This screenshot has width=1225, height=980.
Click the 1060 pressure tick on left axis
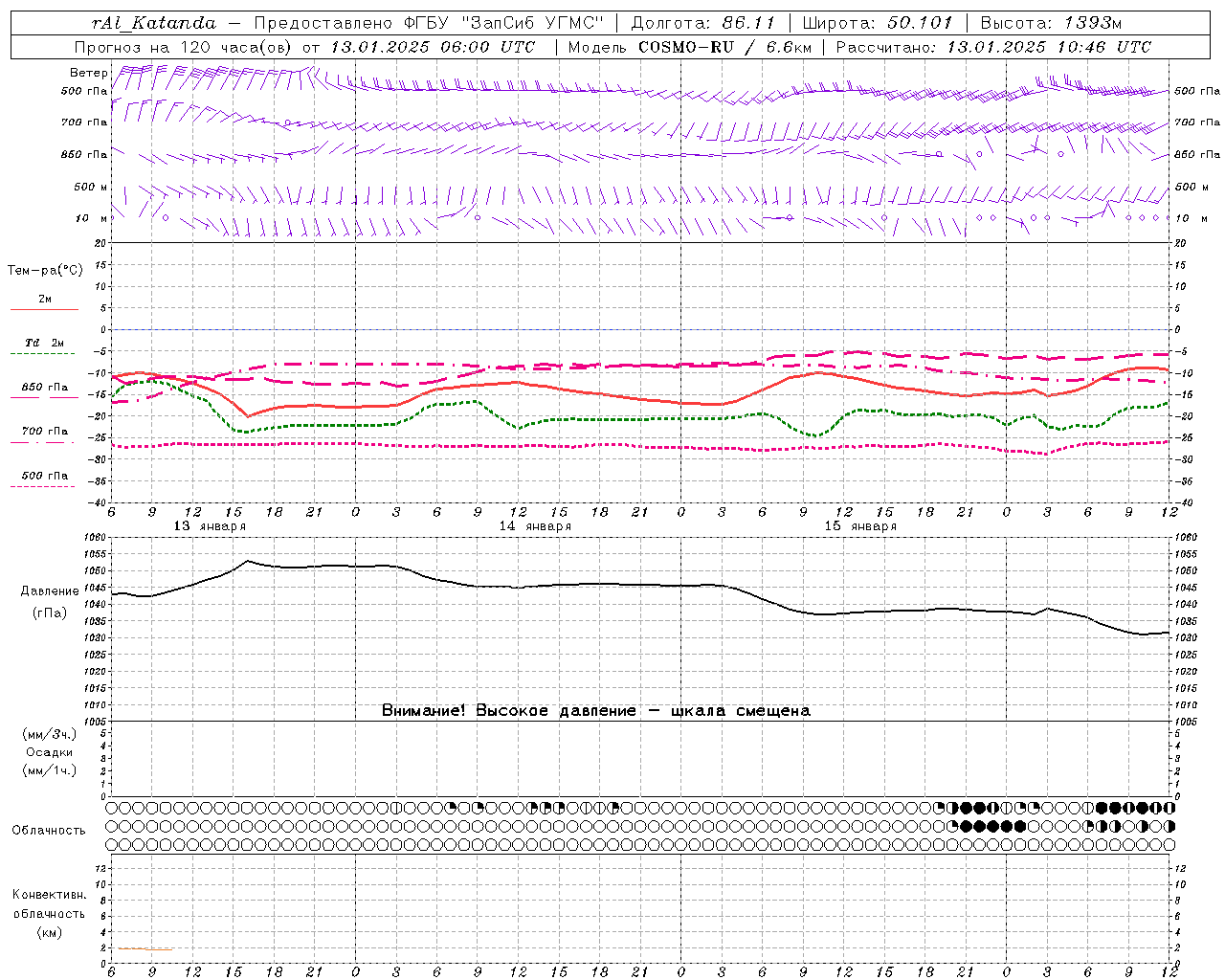point(97,538)
